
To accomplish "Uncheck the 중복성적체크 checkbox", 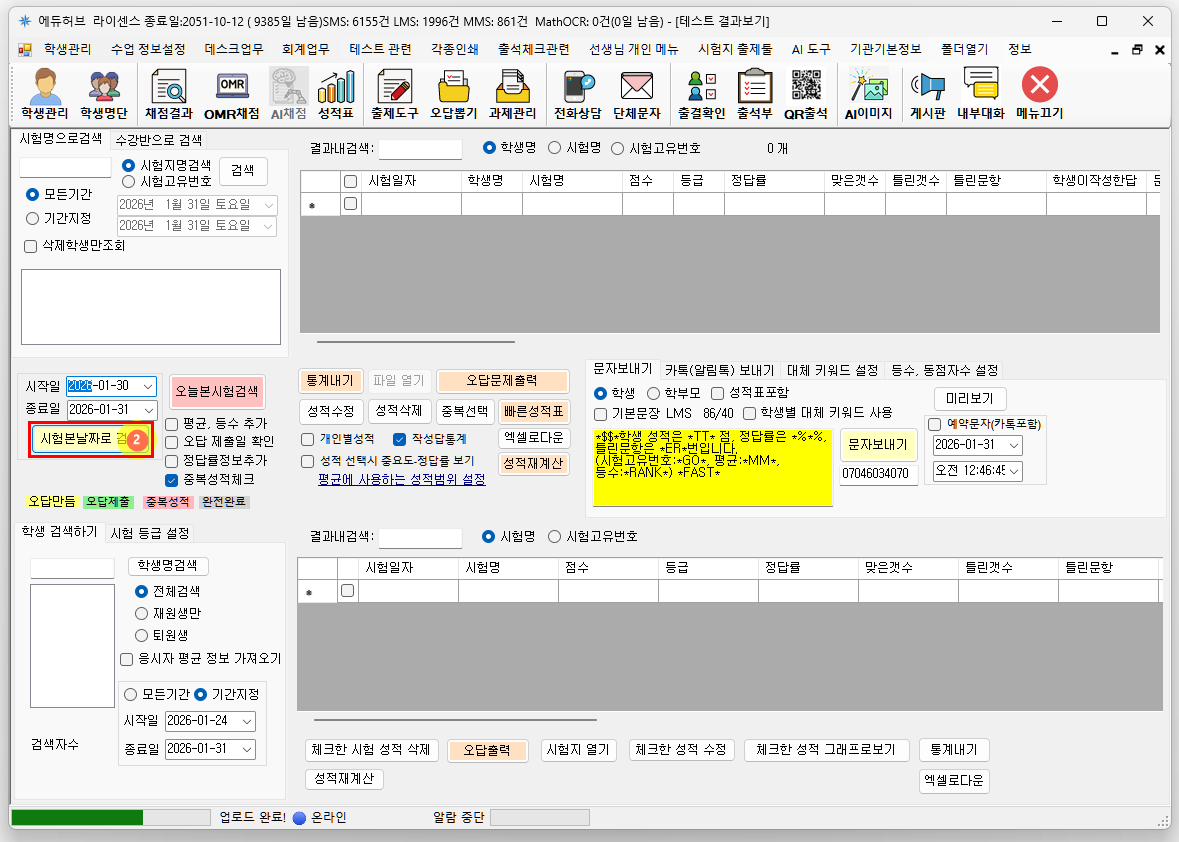I will pos(171,480).
